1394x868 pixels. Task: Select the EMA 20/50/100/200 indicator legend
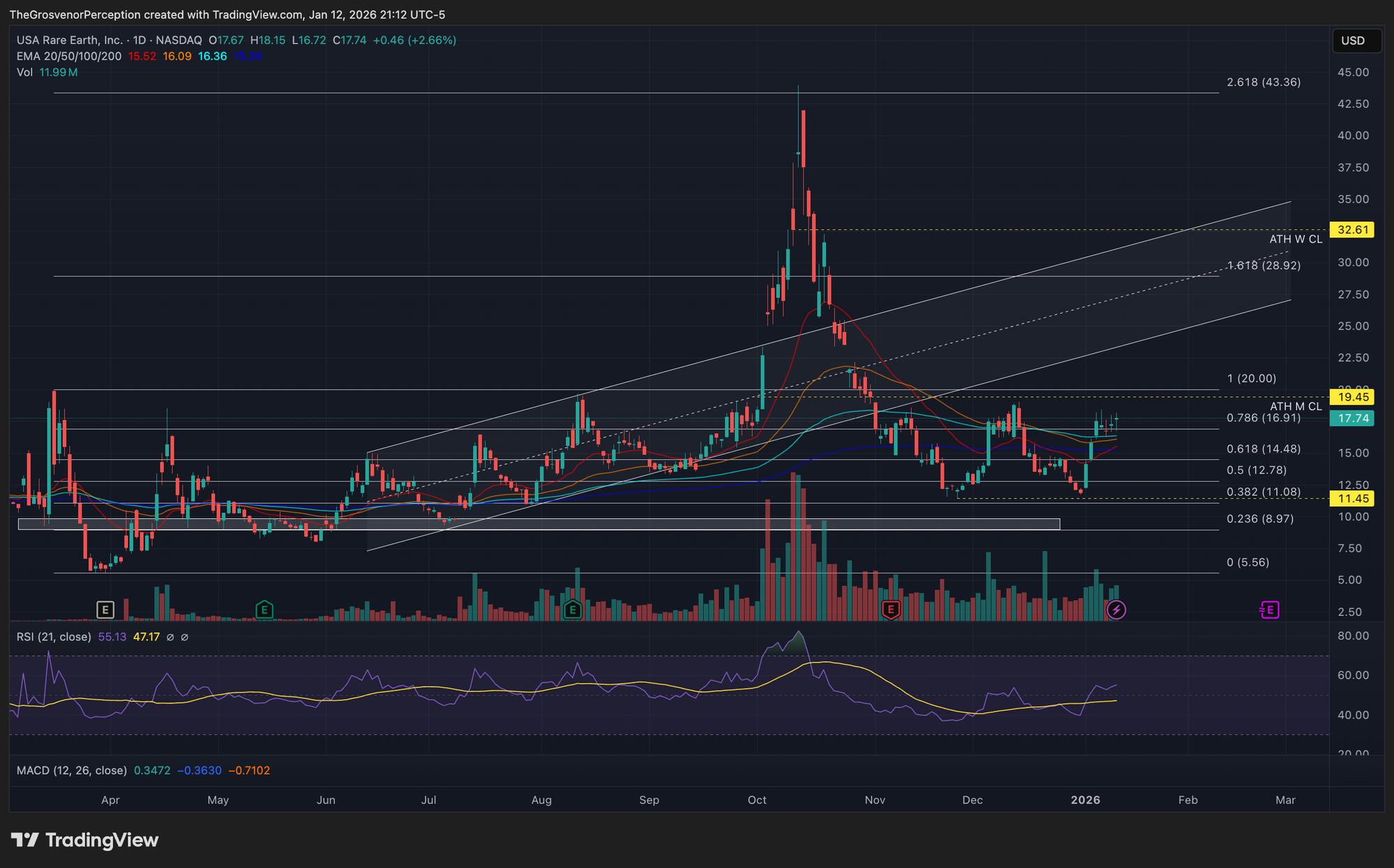[69, 56]
